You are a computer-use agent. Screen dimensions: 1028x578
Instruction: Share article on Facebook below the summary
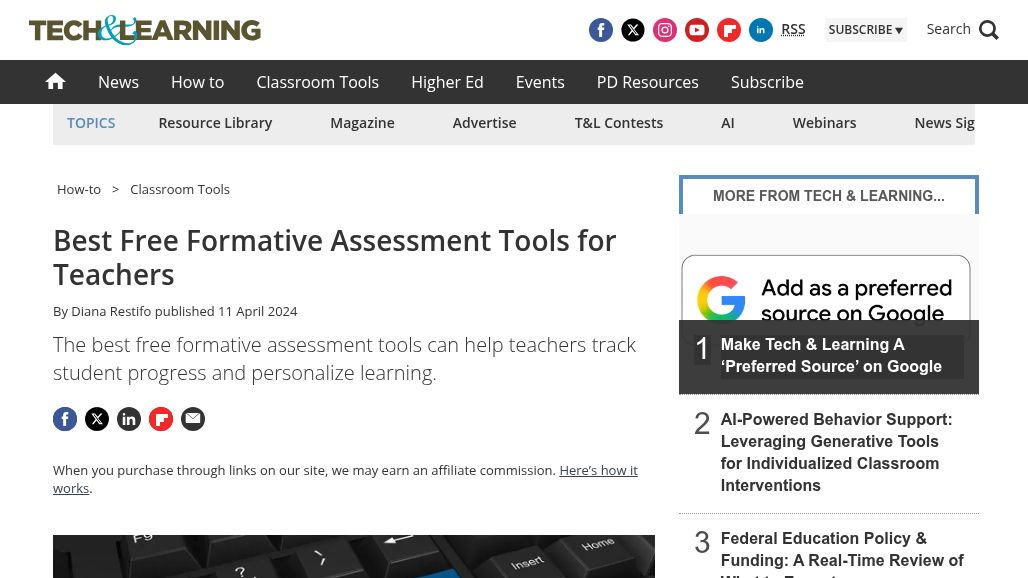tap(65, 419)
